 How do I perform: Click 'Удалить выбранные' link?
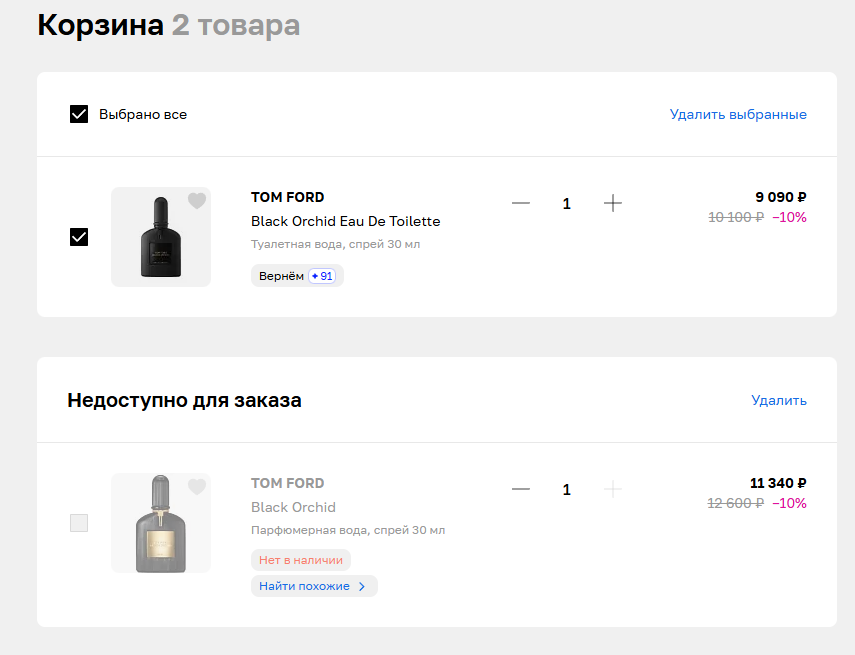(738, 115)
